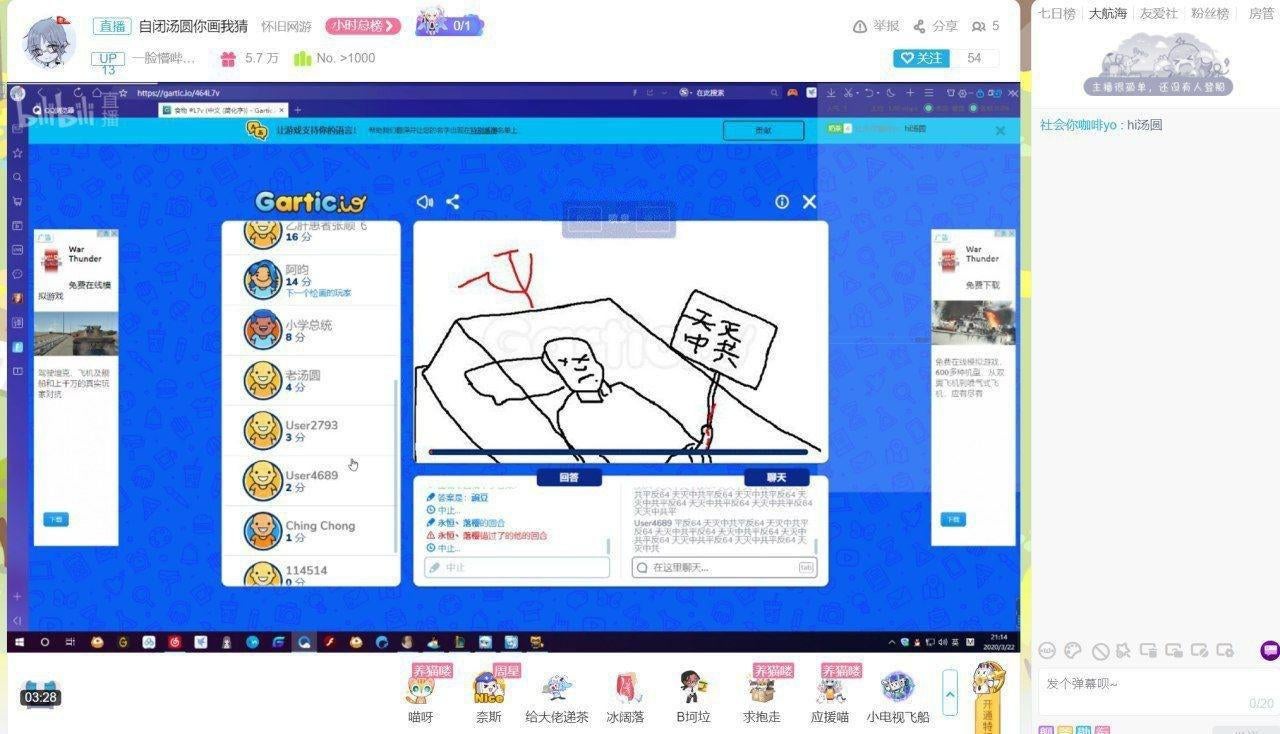
Task: Send the 求抱走 gift
Action: pos(761,694)
